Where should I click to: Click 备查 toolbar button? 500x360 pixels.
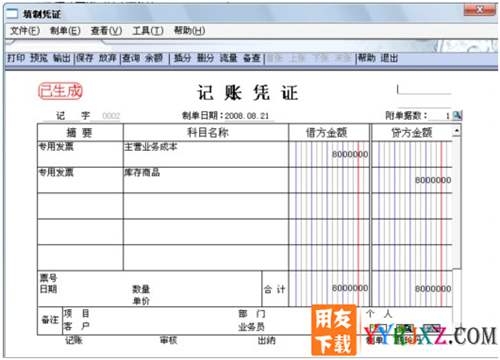tap(251, 58)
